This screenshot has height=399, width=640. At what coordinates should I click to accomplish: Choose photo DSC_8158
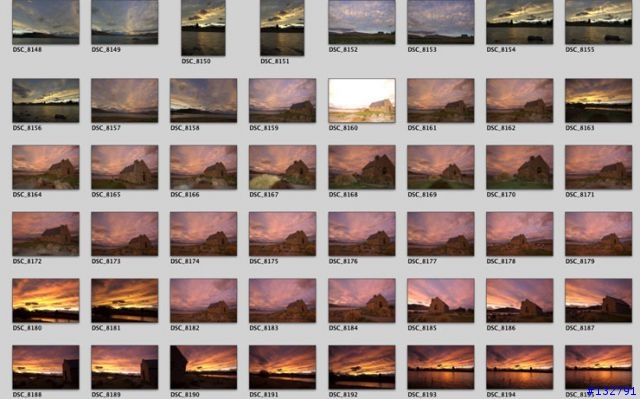(x=203, y=100)
